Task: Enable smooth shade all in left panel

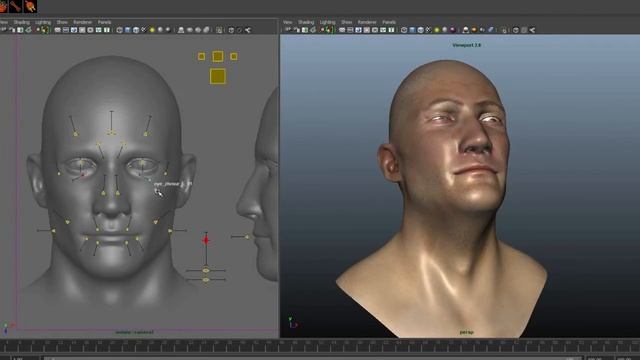Action: 127,30
